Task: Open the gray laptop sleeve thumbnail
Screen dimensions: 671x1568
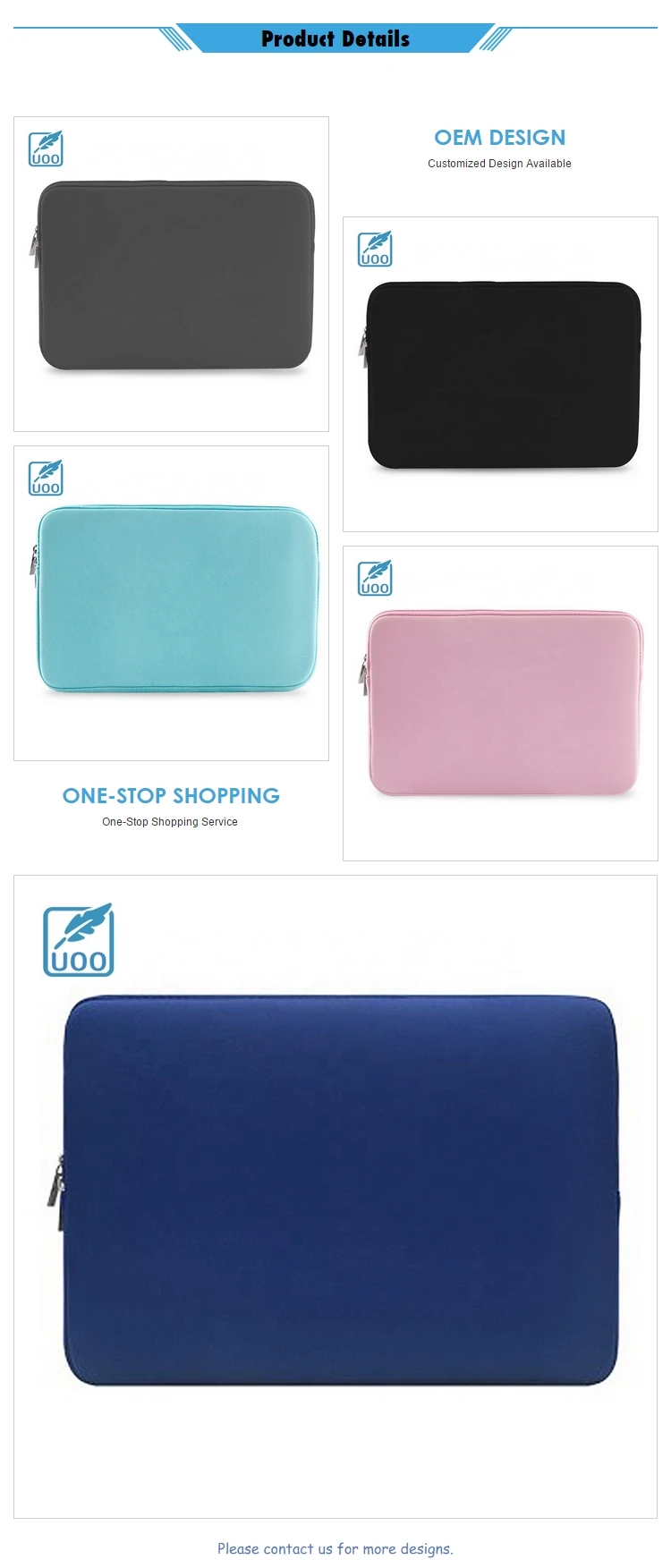Action: click(171, 274)
